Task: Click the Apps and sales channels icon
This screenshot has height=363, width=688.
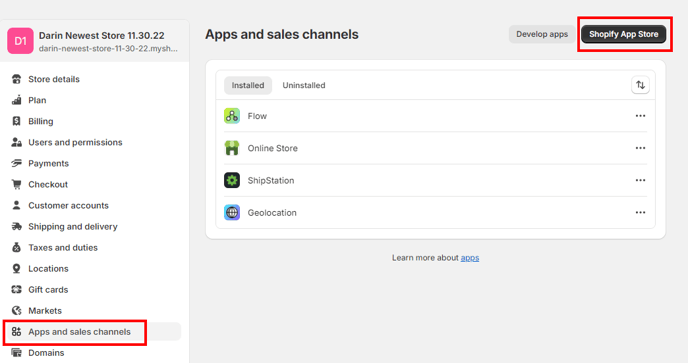Action: 17,332
